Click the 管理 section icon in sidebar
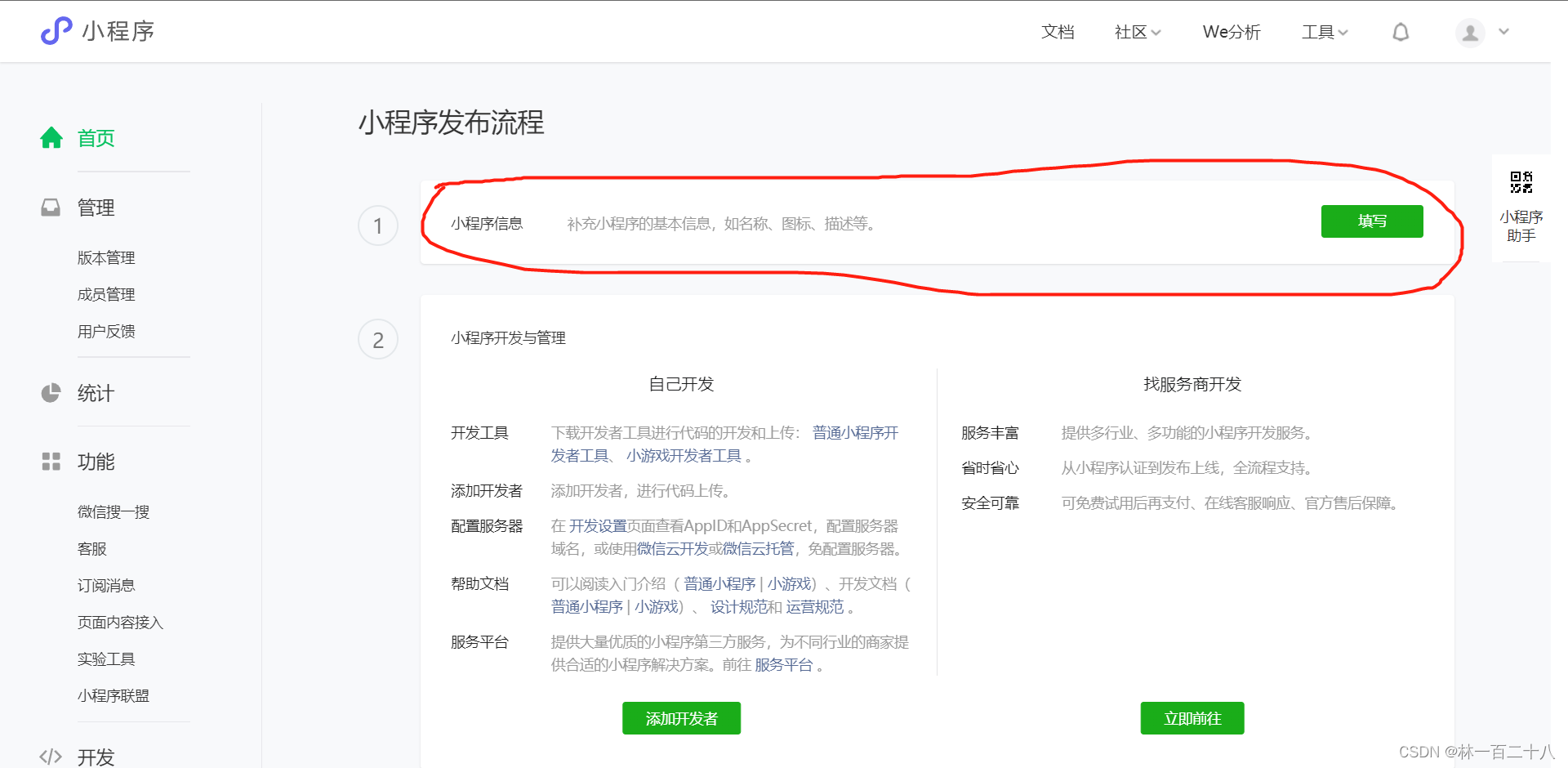Screen dimensions: 1568x768 [x=51, y=207]
